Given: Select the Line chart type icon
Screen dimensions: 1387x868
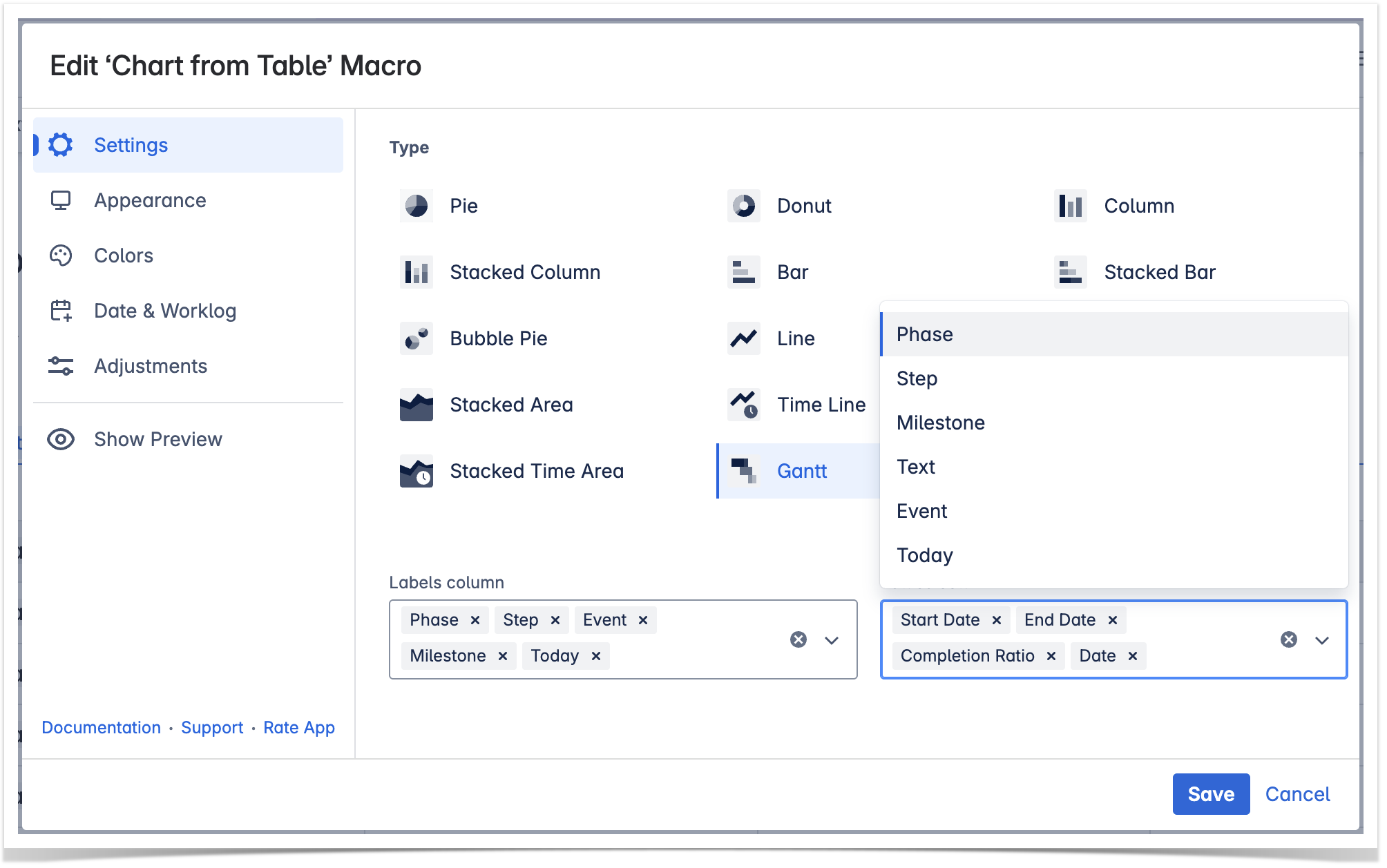Looking at the screenshot, I should 743,338.
